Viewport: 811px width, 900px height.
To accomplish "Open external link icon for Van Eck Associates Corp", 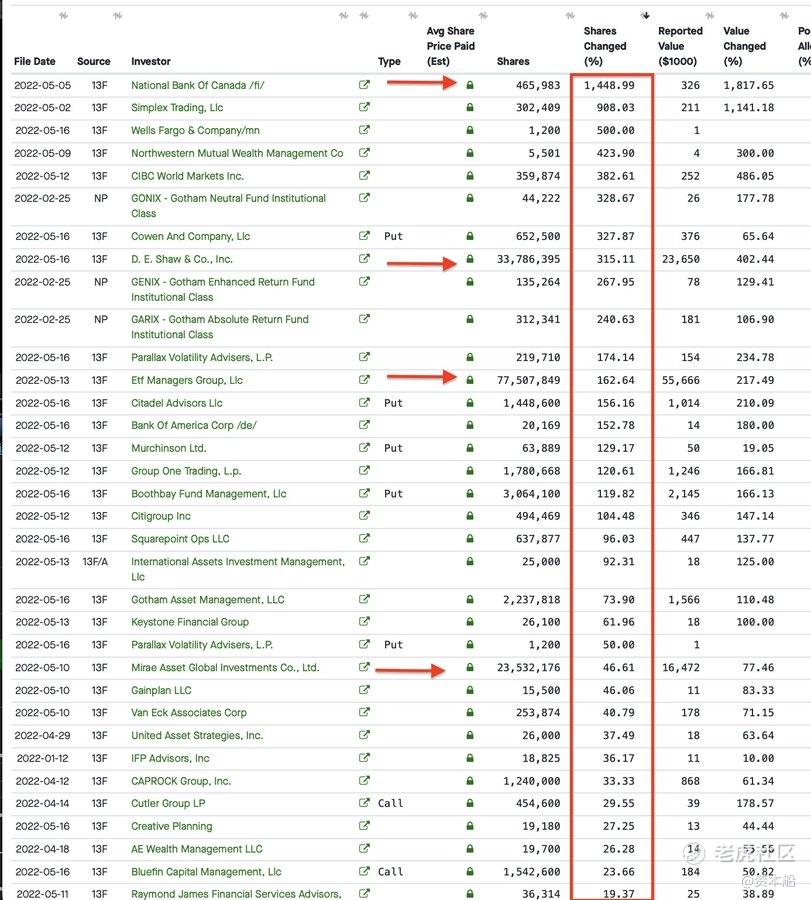I will click(364, 712).
